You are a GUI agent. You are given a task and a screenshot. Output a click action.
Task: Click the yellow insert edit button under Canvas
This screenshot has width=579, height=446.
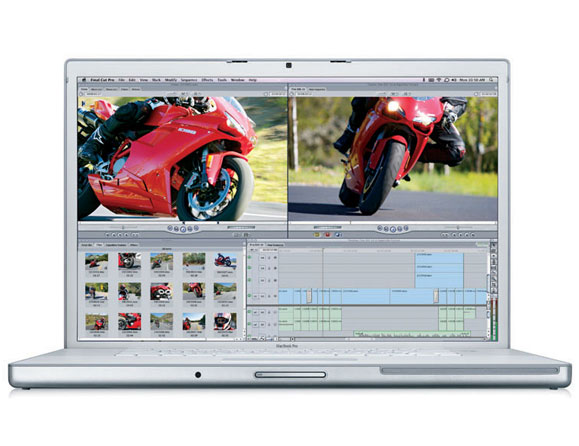tap(316, 235)
